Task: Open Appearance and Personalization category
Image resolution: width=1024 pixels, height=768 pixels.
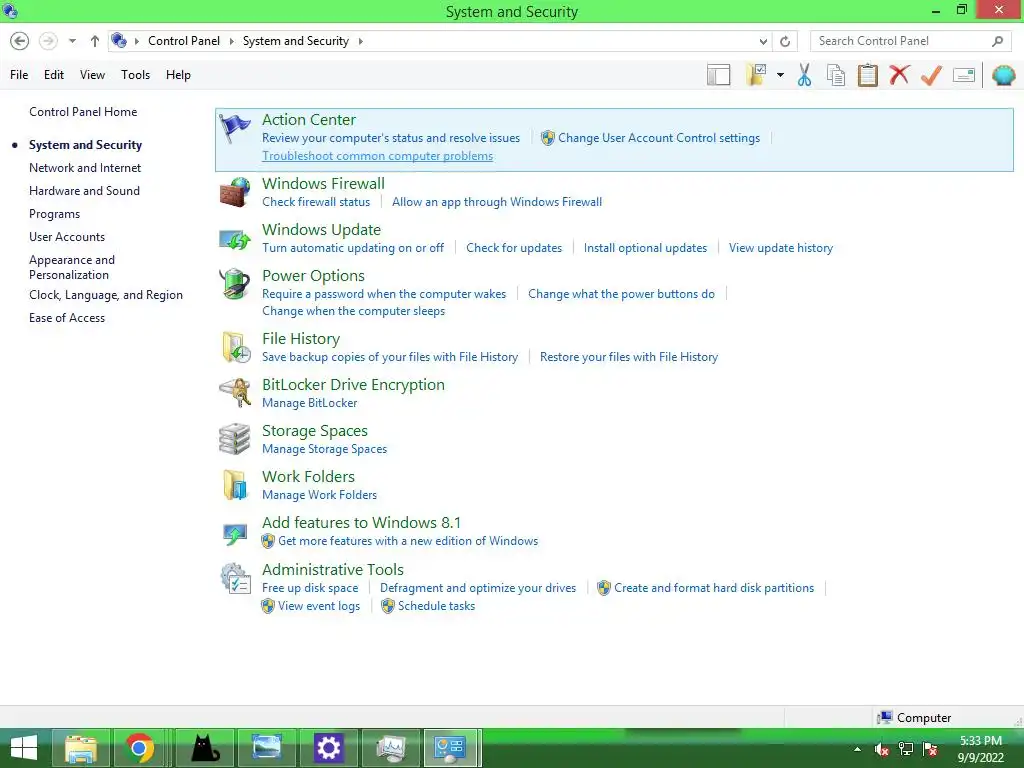Action: point(72,267)
